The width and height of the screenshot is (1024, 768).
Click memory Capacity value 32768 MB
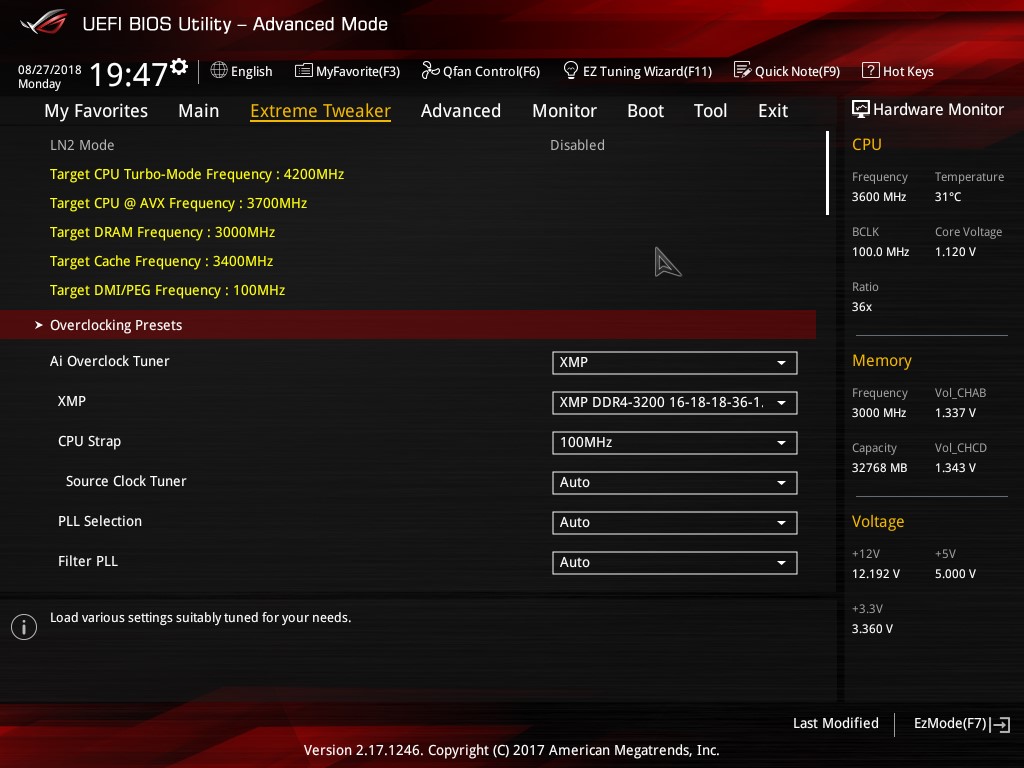879,468
